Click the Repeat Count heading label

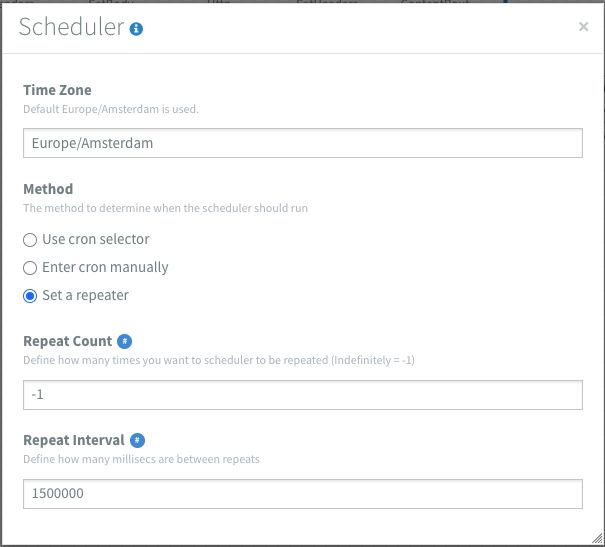(x=67, y=341)
